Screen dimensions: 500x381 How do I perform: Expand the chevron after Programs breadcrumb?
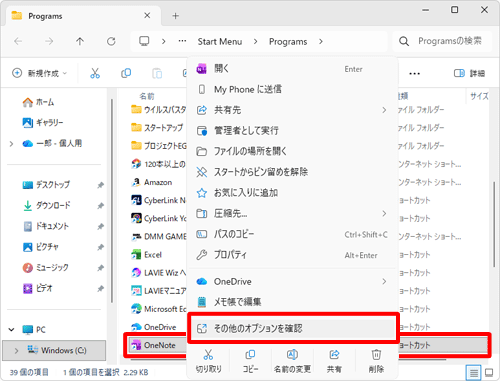(x=321, y=41)
